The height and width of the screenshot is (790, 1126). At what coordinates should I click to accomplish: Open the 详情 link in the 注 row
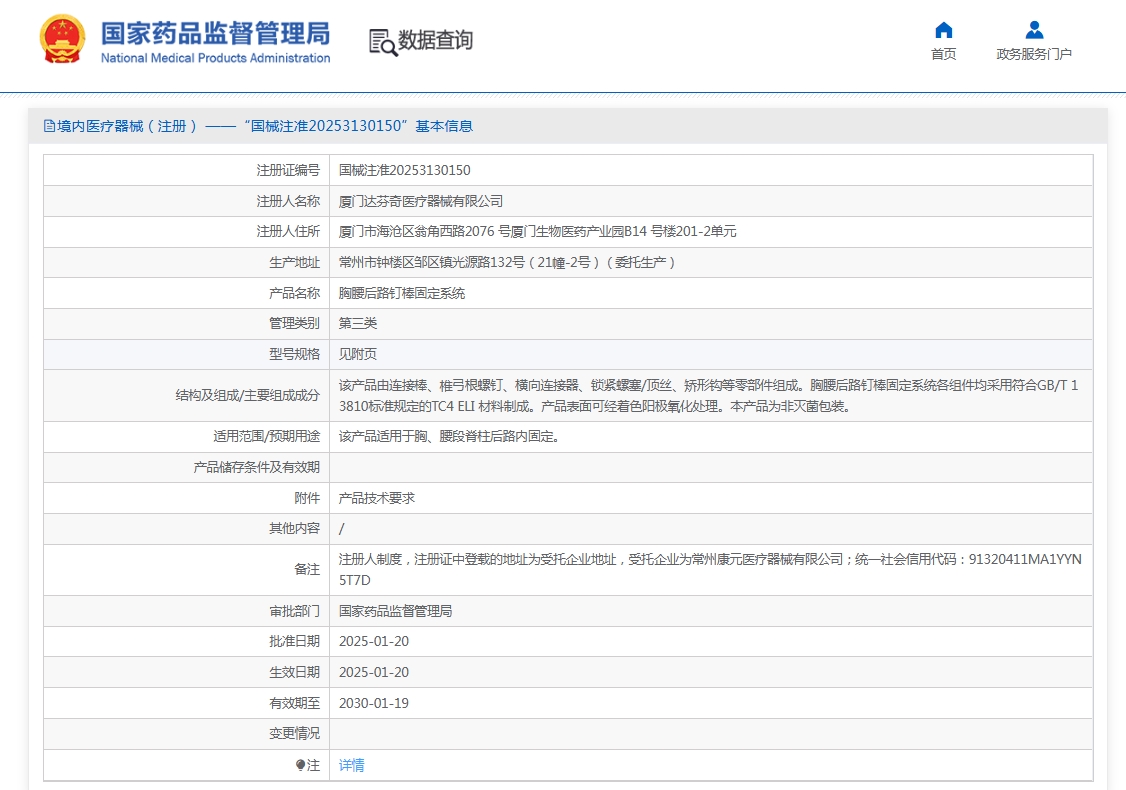(351, 766)
